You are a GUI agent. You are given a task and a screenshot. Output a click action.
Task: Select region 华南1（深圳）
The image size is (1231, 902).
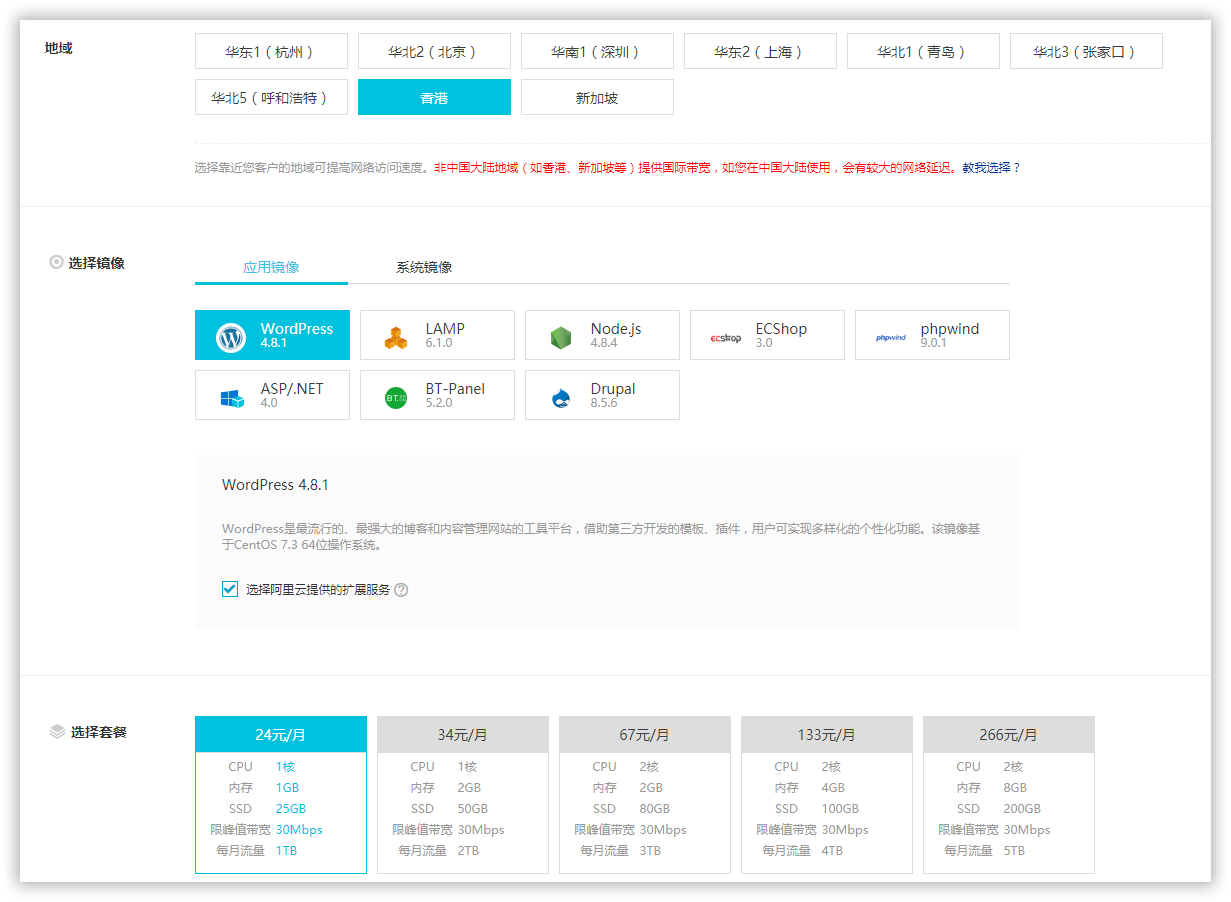[x=597, y=51]
